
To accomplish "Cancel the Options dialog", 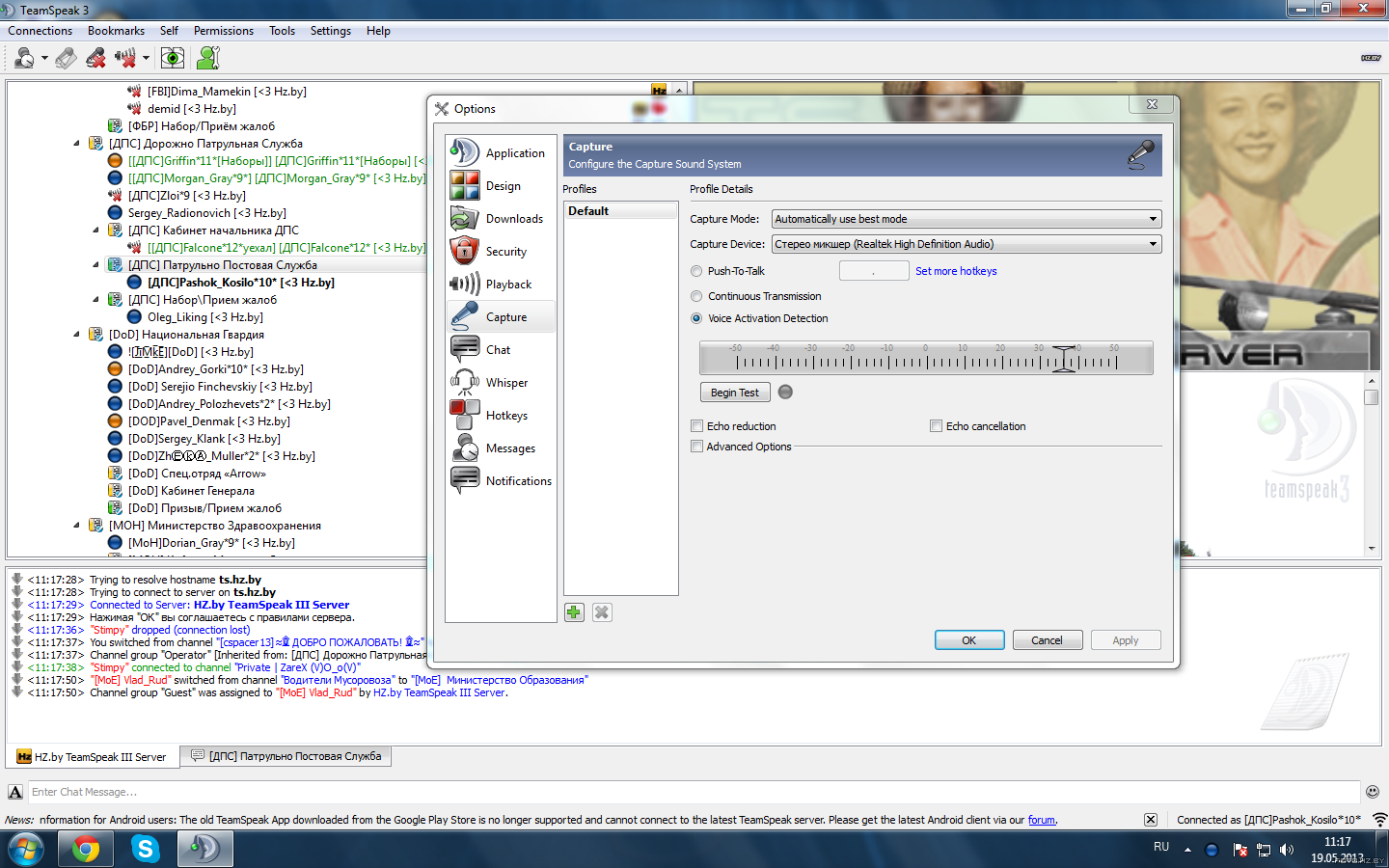I will (x=1048, y=640).
